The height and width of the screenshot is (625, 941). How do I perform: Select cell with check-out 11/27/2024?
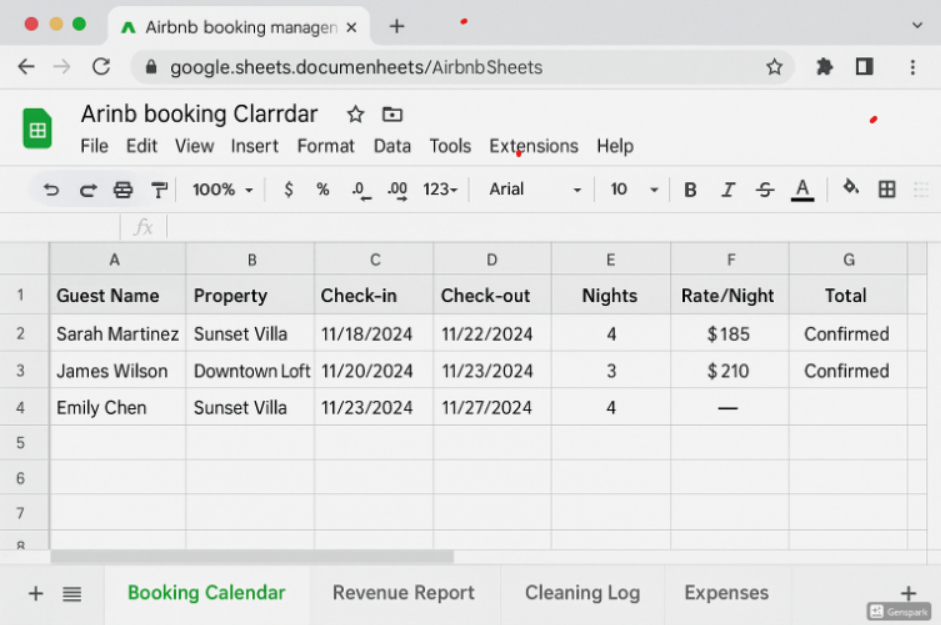tap(492, 408)
